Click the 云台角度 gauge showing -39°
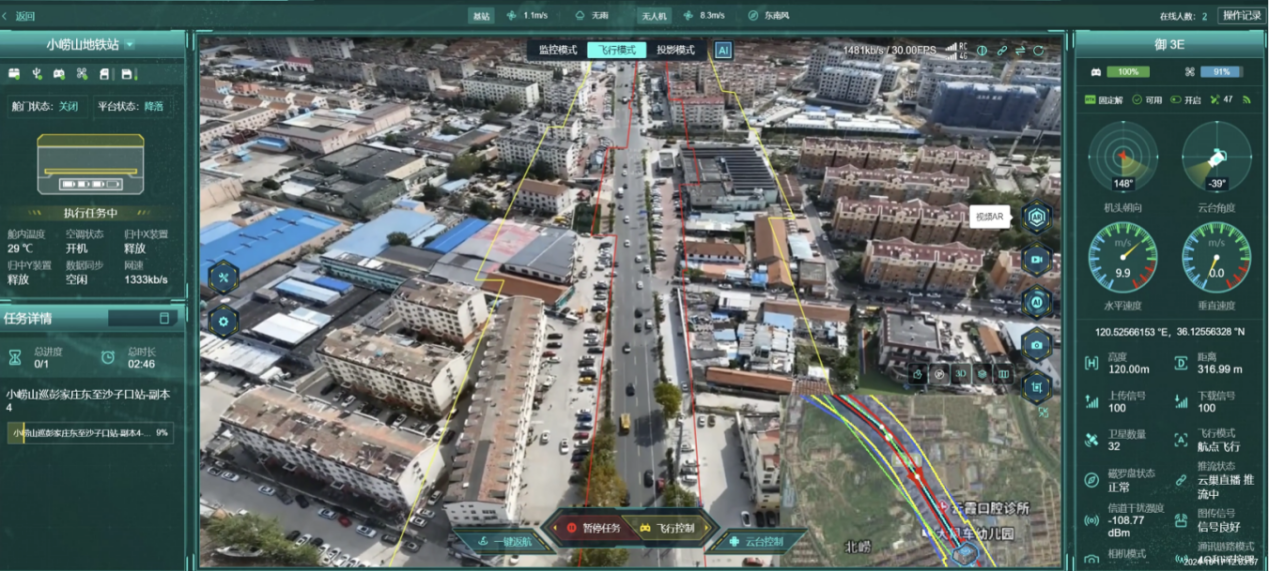 pyautogui.click(x=1216, y=157)
